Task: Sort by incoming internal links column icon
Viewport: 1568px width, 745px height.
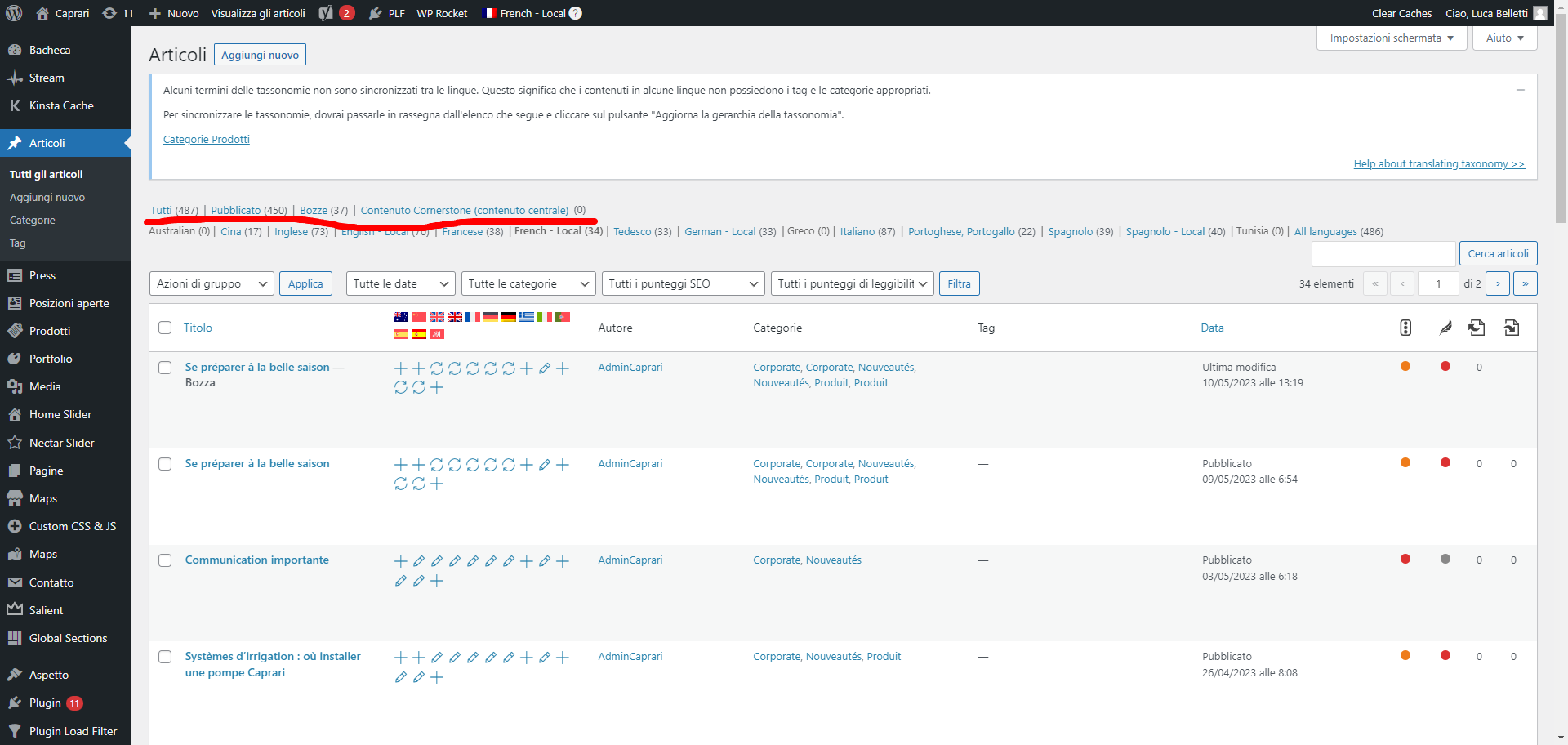Action: (x=1512, y=328)
